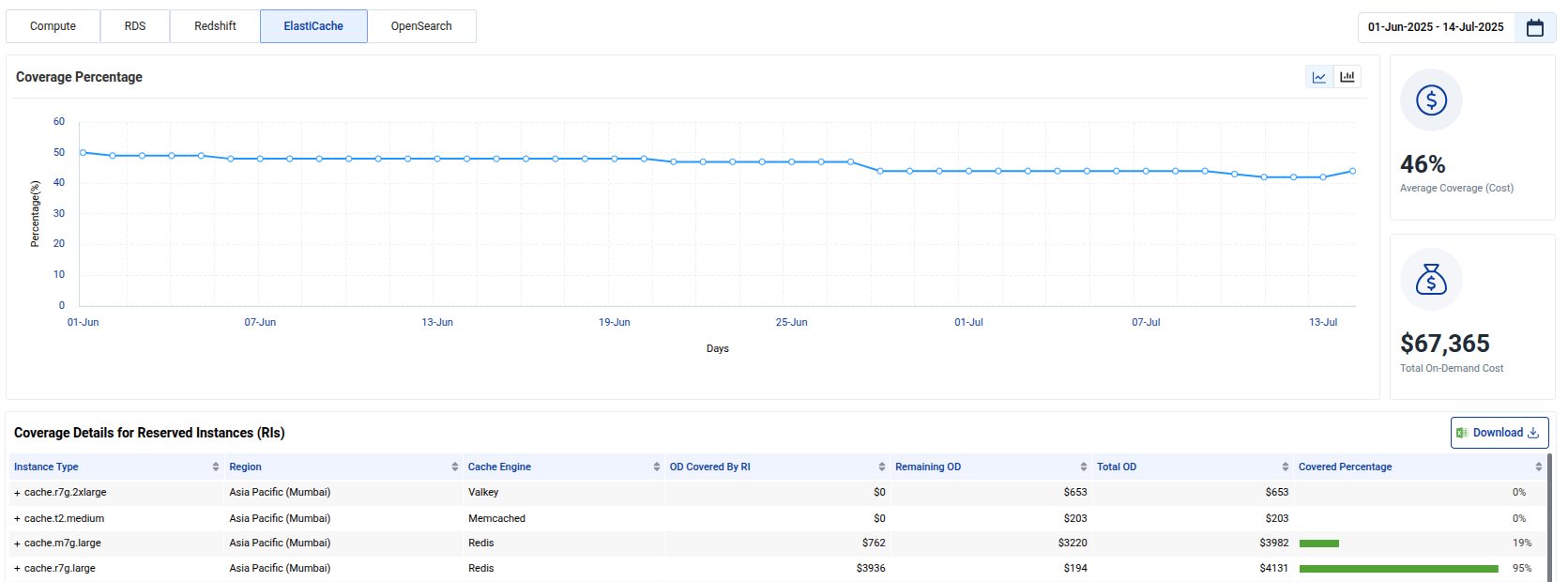Switch to line chart view

click(x=1319, y=77)
